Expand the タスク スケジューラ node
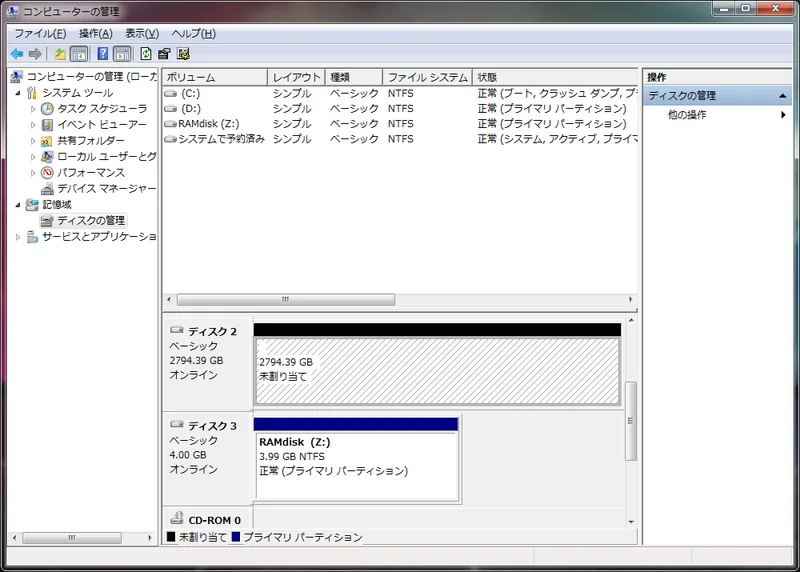800x572 pixels. (x=33, y=109)
